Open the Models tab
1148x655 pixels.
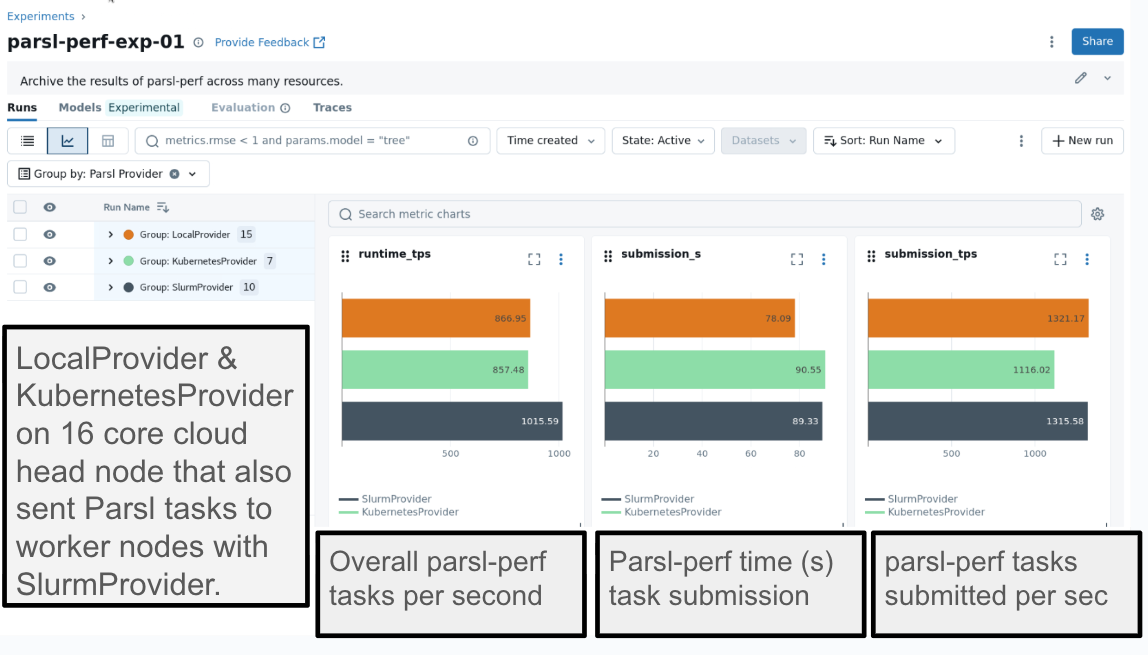click(x=80, y=108)
